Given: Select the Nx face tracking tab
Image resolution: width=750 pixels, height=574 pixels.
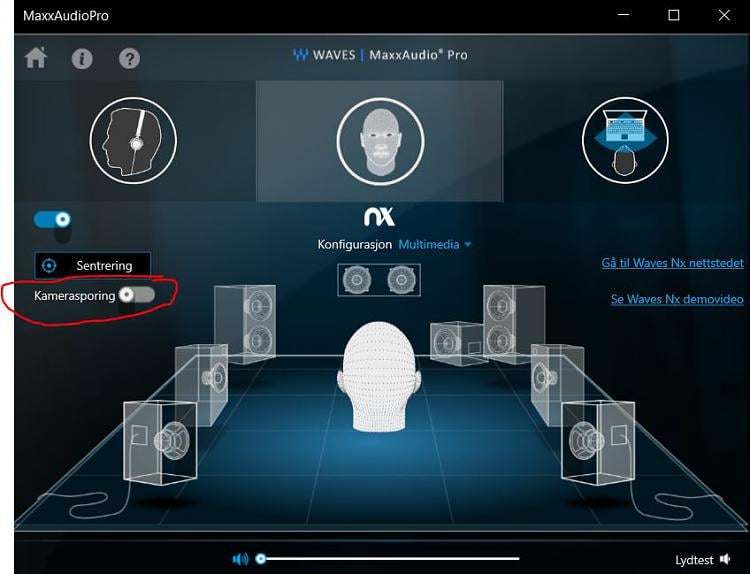Looking at the screenshot, I should tap(380, 141).
